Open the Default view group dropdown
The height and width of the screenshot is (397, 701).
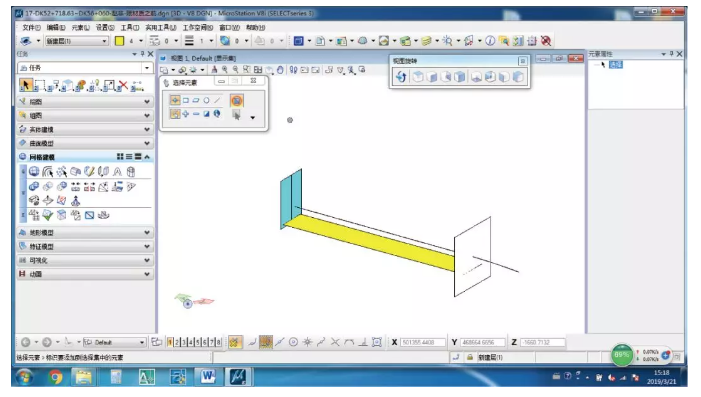115,342
